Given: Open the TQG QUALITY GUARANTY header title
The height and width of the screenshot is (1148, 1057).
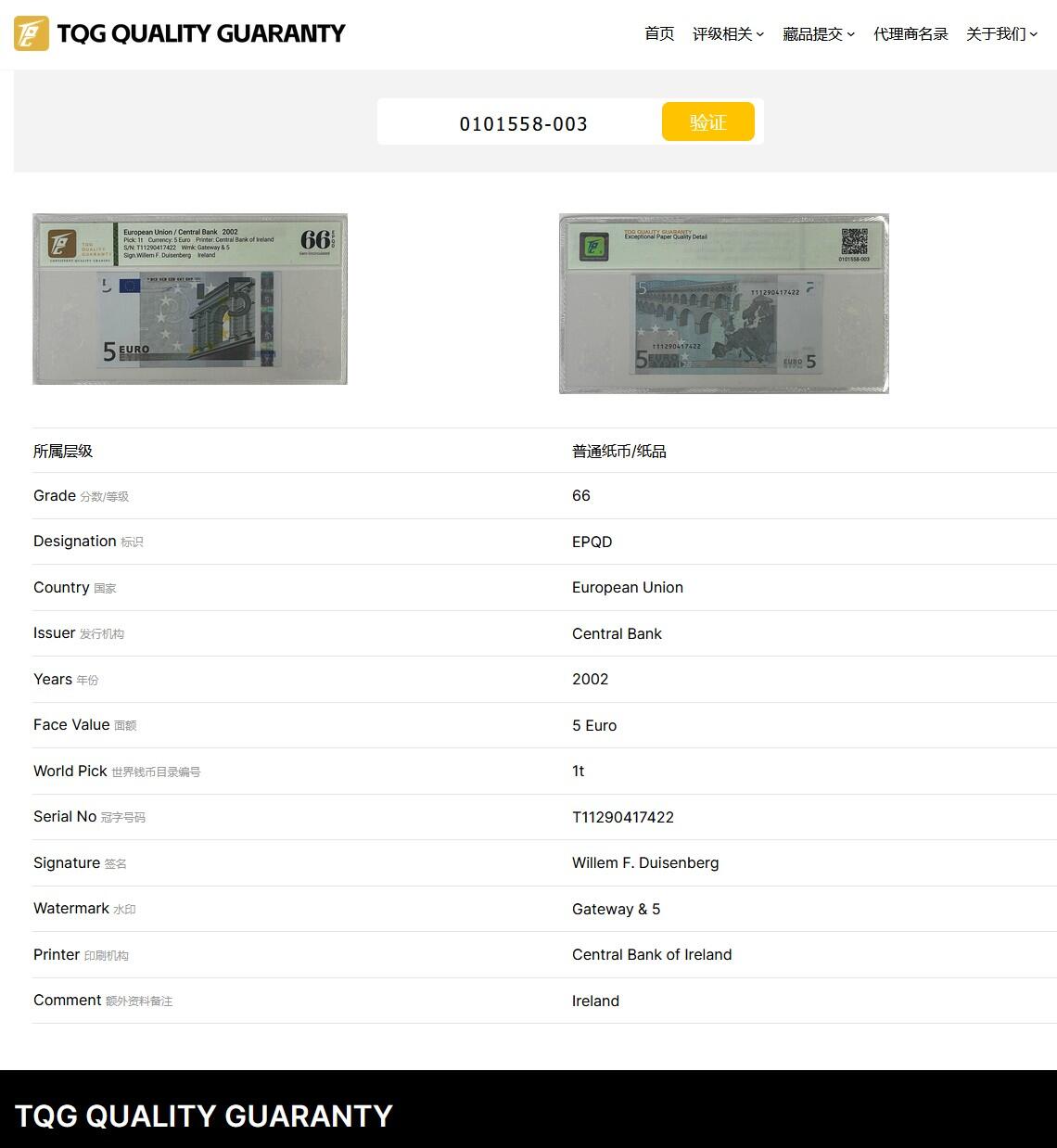Looking at the screenshot, I should [x=201, y=34].
